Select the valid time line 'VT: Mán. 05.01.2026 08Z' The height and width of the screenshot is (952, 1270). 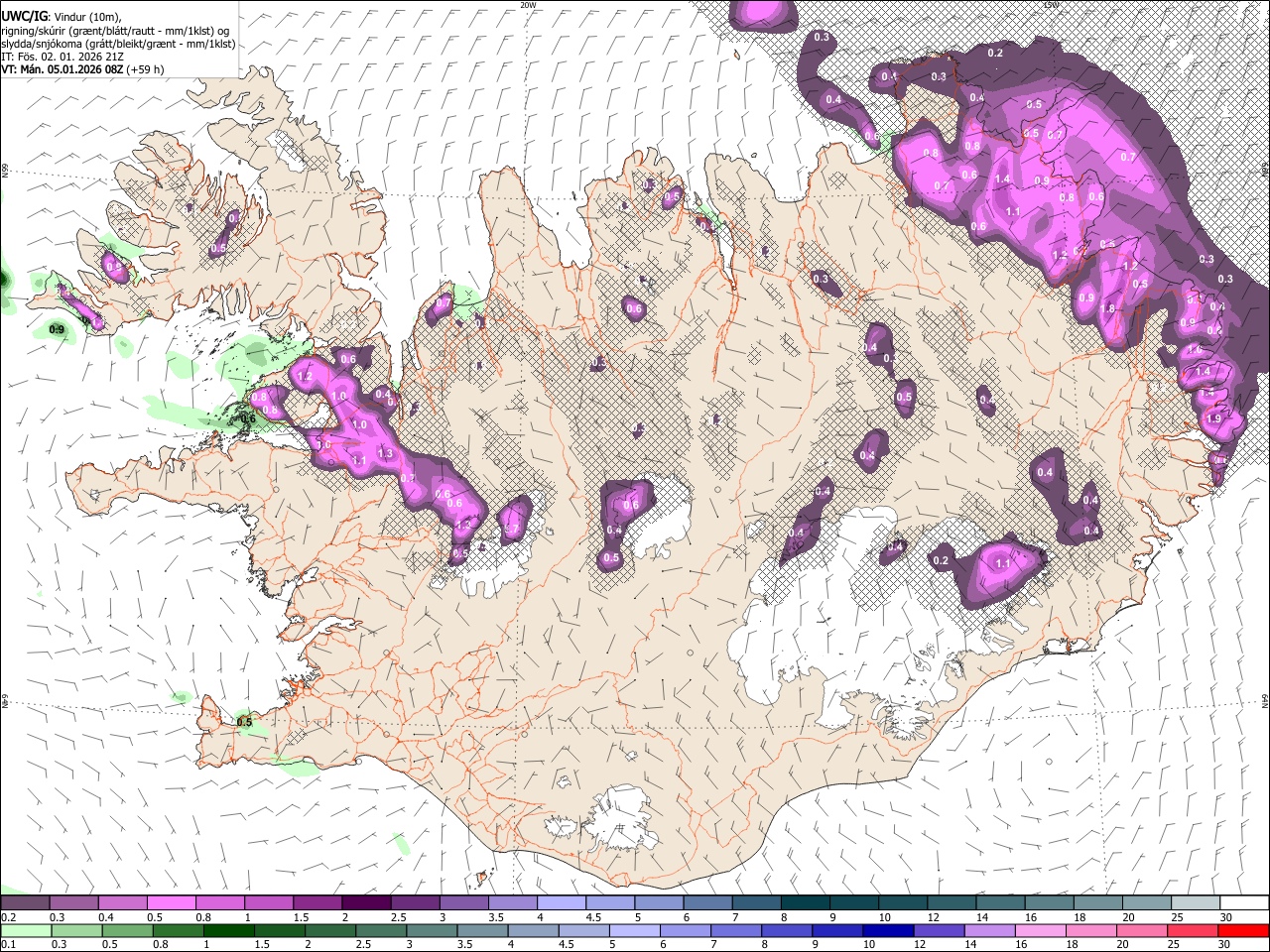pyautogui.click(x=62, y=69)
